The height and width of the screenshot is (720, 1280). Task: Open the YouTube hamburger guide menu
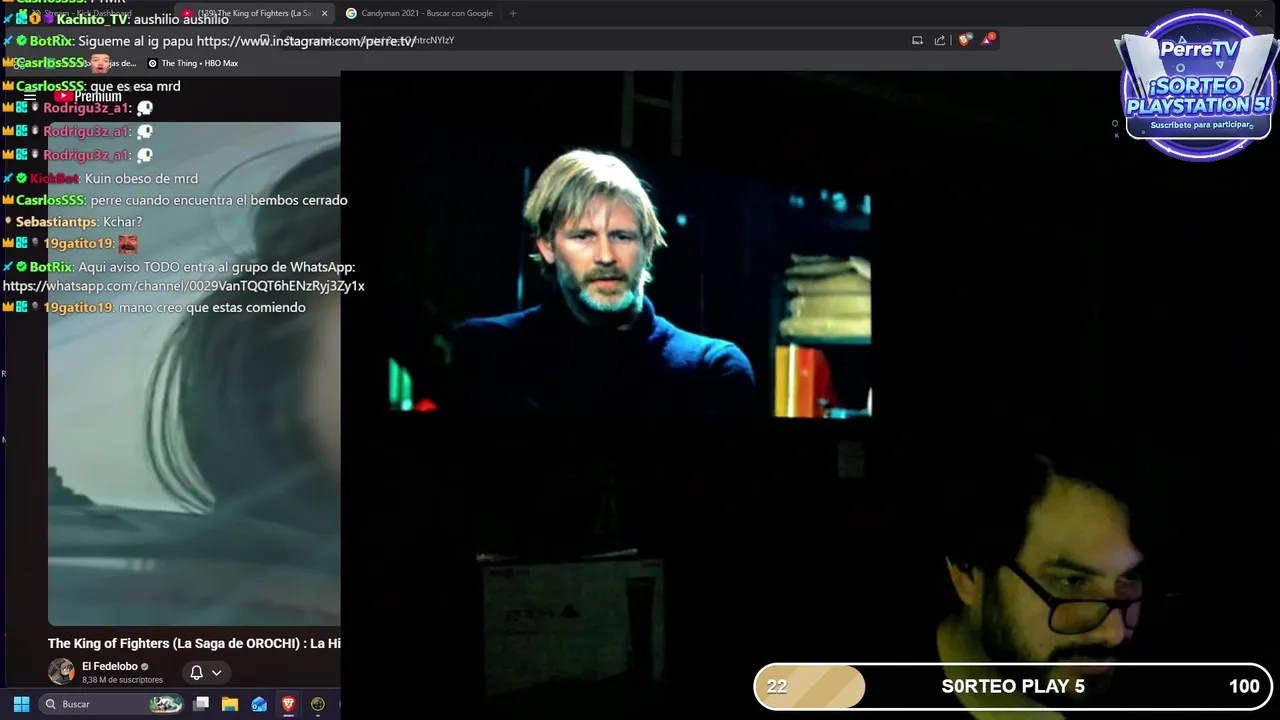tap(30, 97)
